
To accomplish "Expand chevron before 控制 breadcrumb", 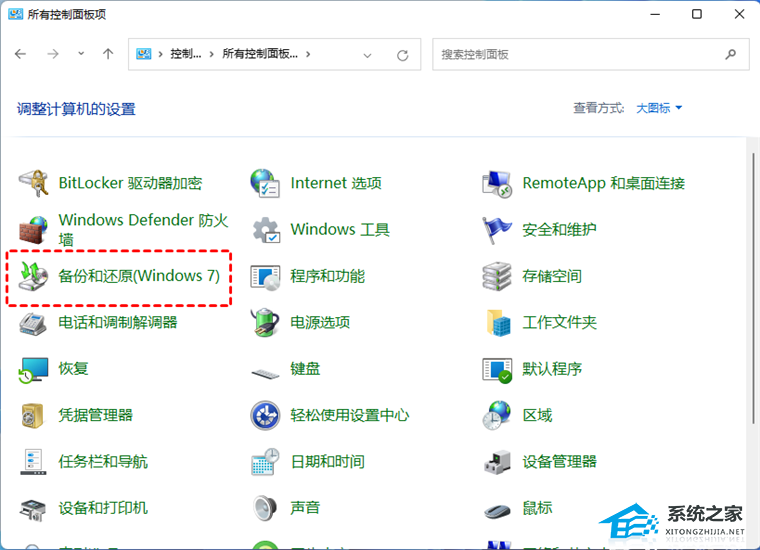I will click(160, 54).
